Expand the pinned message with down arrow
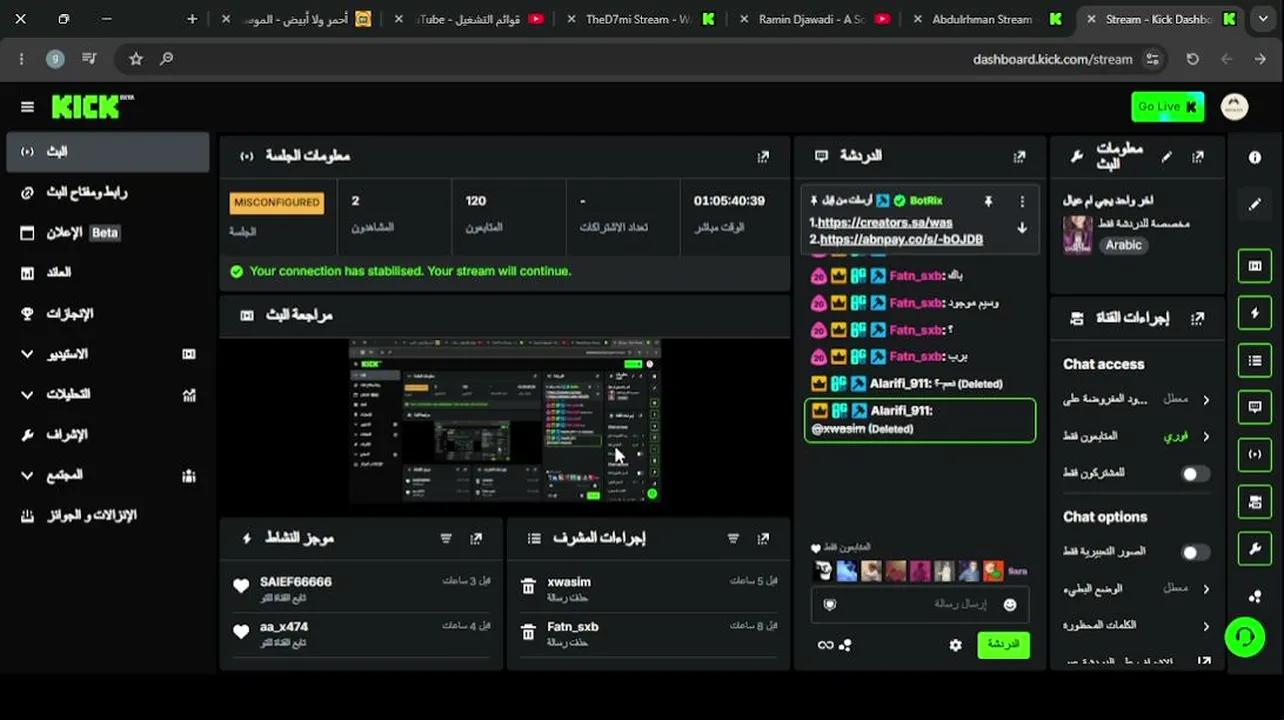 pos(1022,227)
